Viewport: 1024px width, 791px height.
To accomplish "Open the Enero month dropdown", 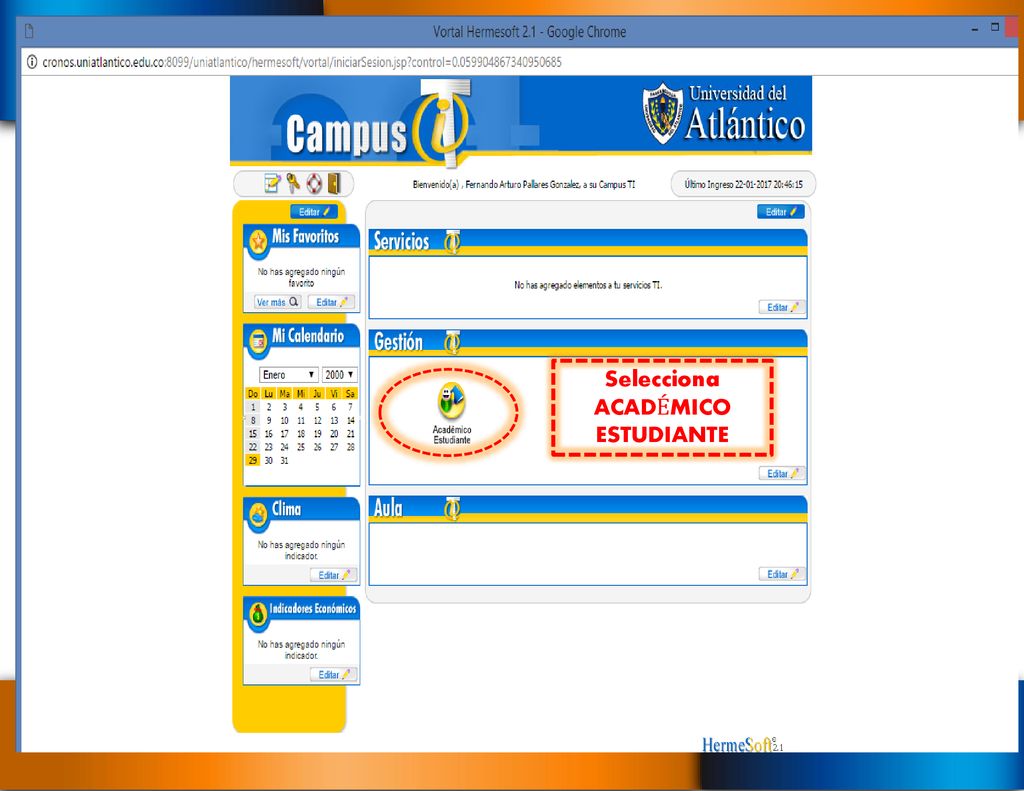I will [x=289, y=375].
